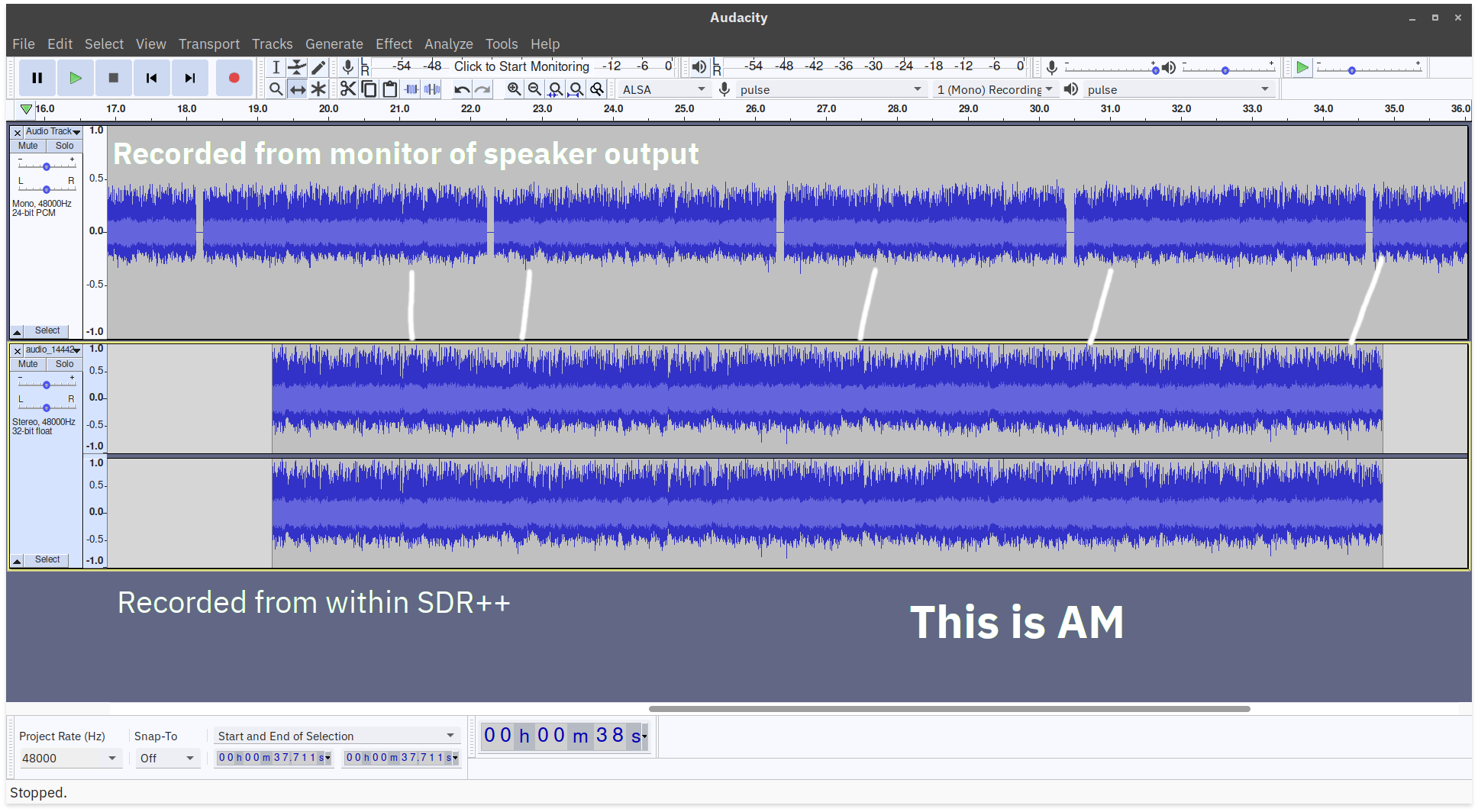Mute the Audio Track mono track

[x=27, y=145]
